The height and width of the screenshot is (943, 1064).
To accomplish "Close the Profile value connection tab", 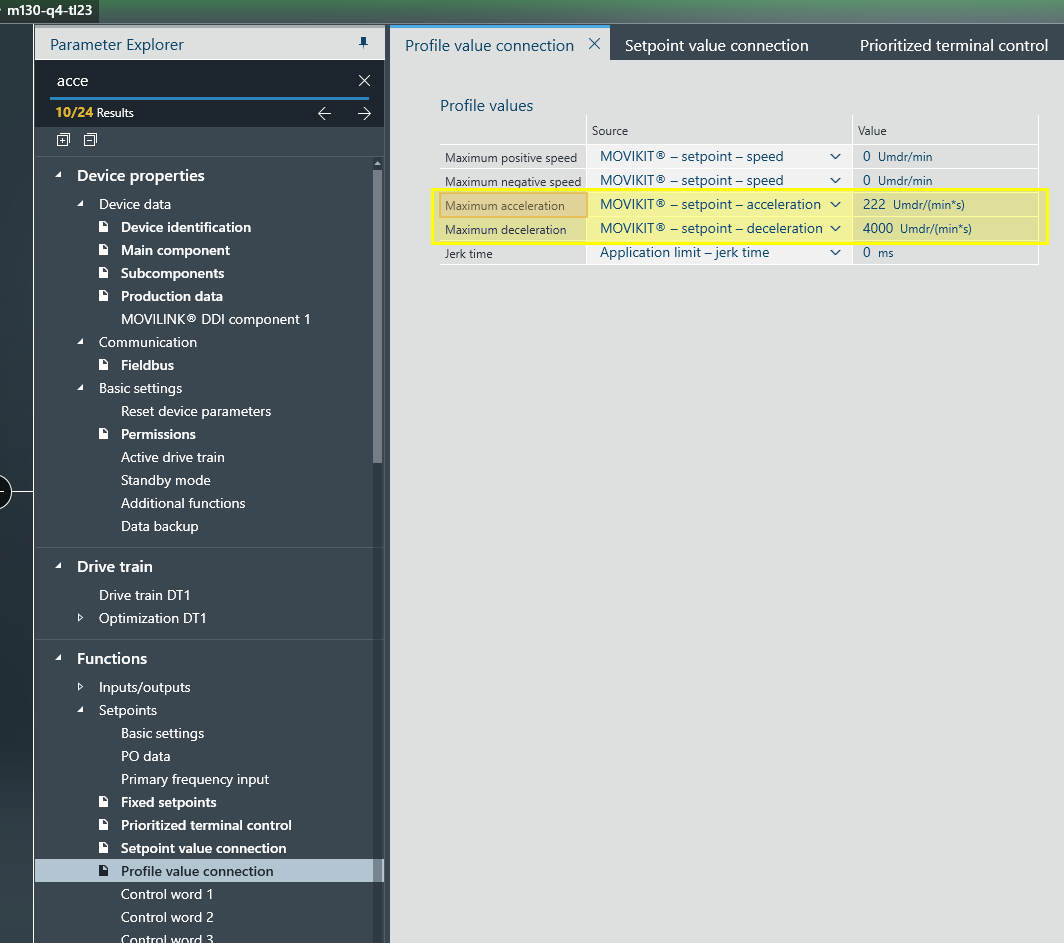I will click(x=594, y=44).
